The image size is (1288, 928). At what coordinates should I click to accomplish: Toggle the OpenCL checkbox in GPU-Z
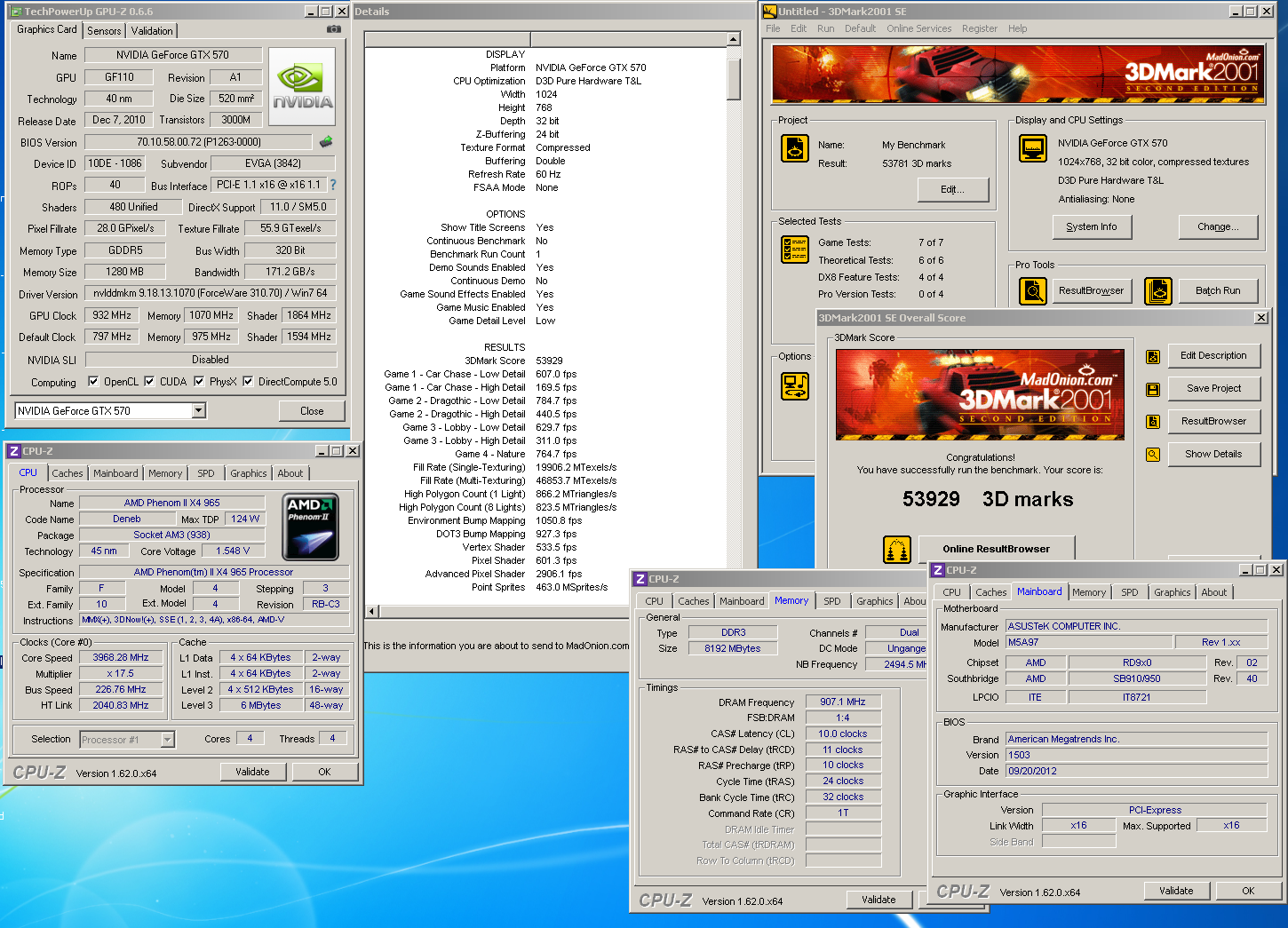click(93, 382)
